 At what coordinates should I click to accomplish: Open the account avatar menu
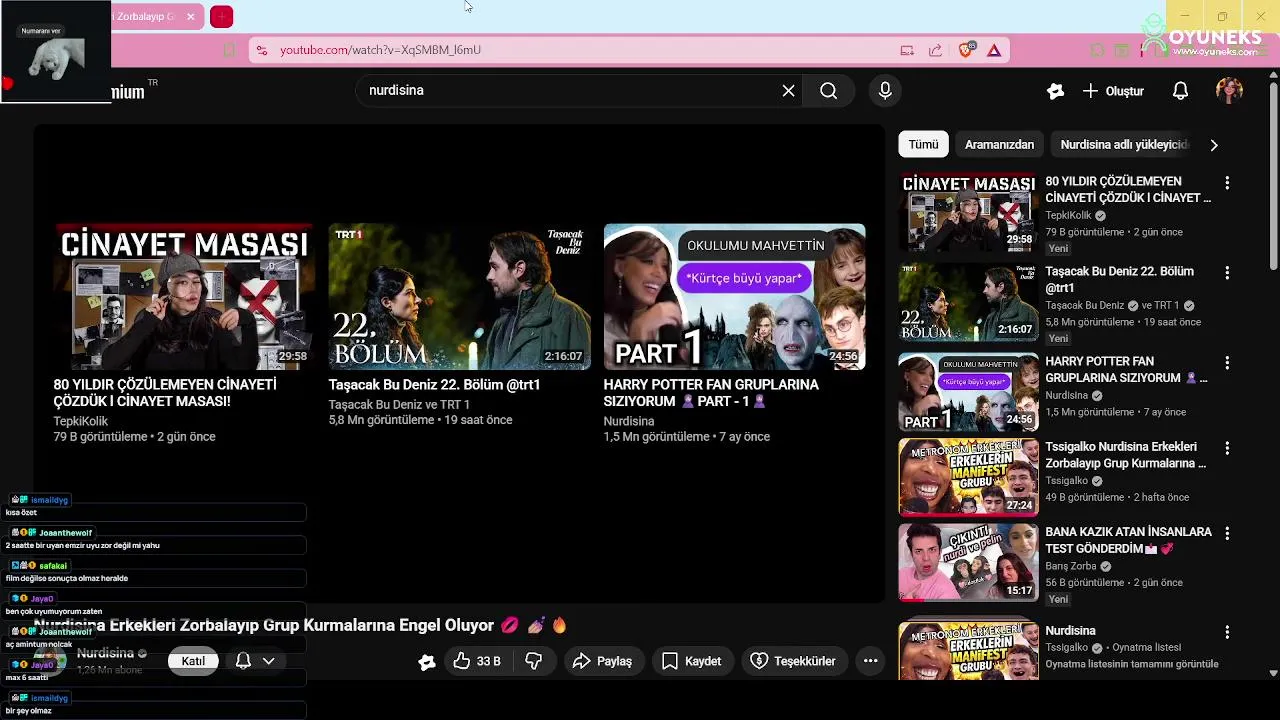click(1229, 91)
